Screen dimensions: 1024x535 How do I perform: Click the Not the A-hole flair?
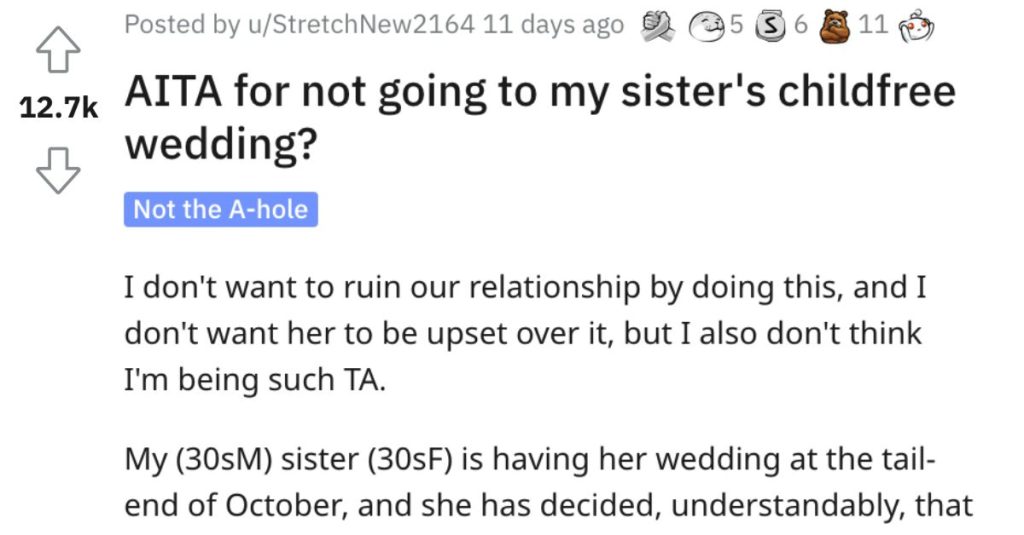tap(220, 209)
